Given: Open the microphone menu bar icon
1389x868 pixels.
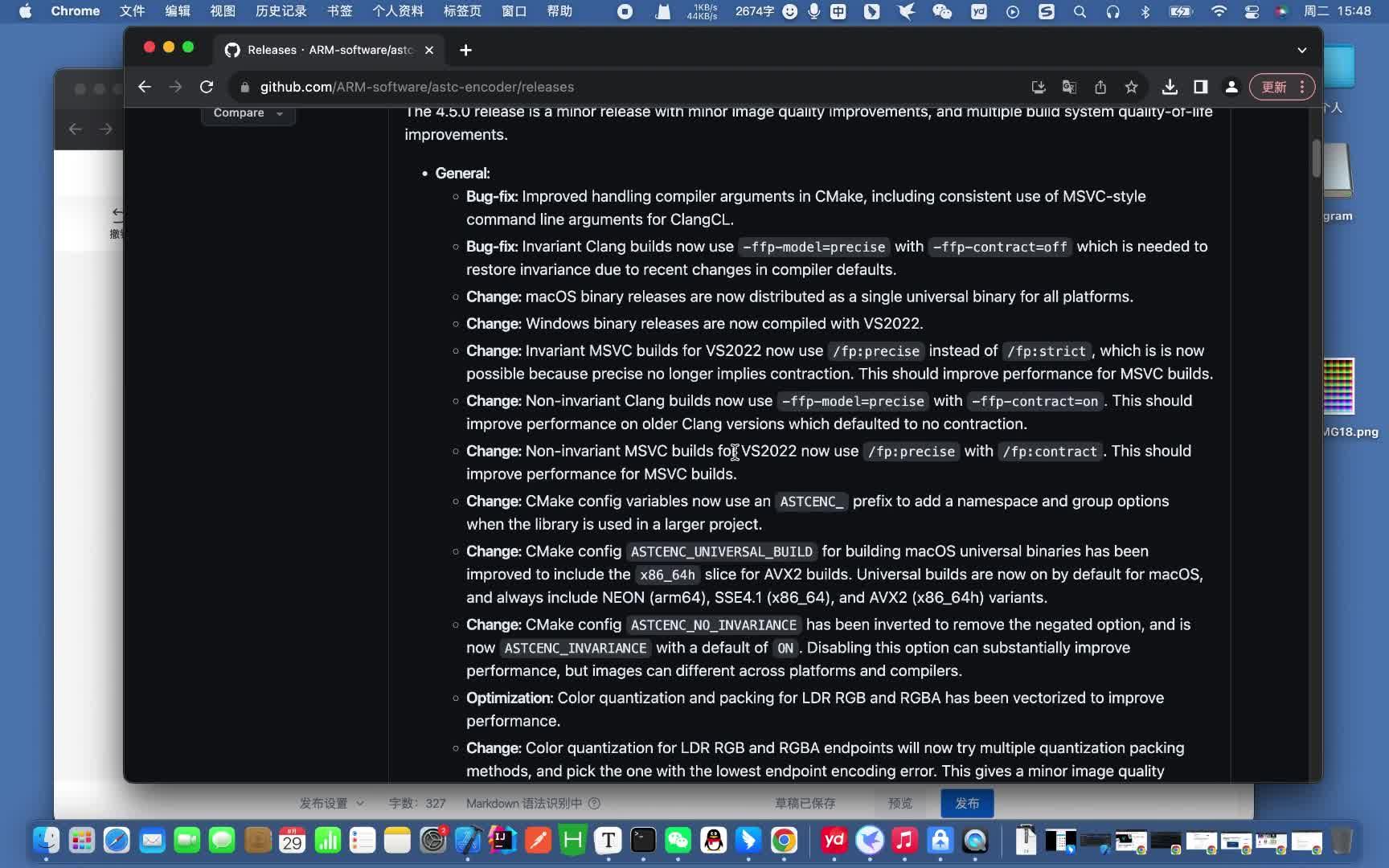Looking at the screenshot, I should coord(813,11).
